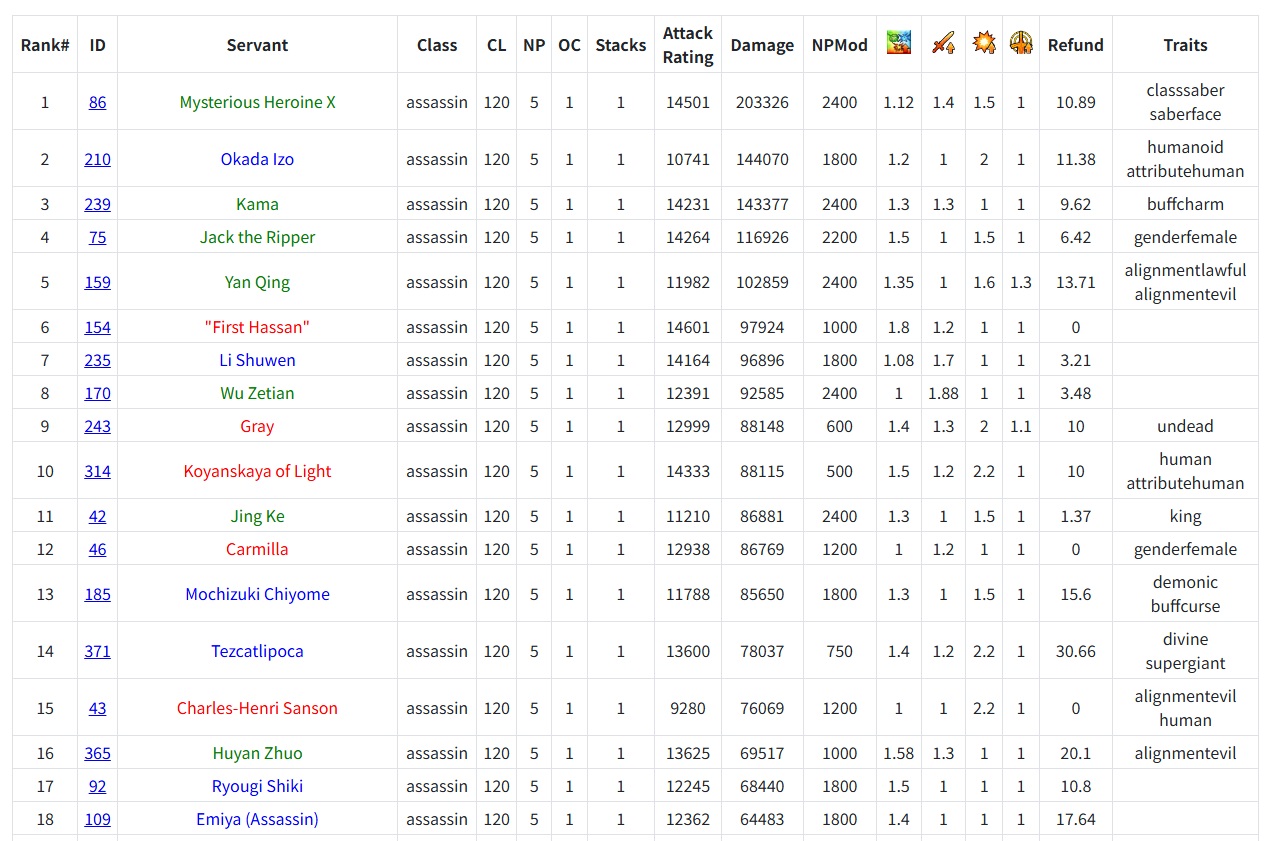1279x841 pixels.
Task: Select the Mysterious Heroine X name
Action: click(257, 102)
